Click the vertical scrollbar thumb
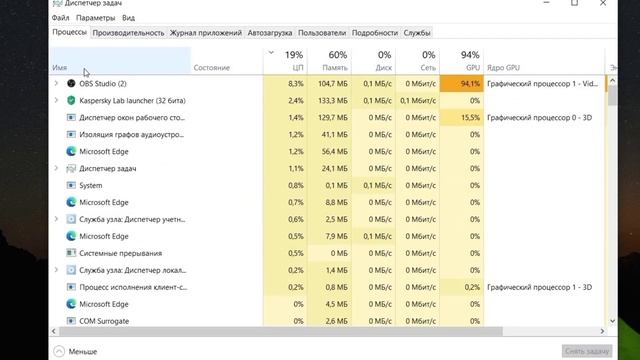The image size is (640, 360). (x=612, y=96)
